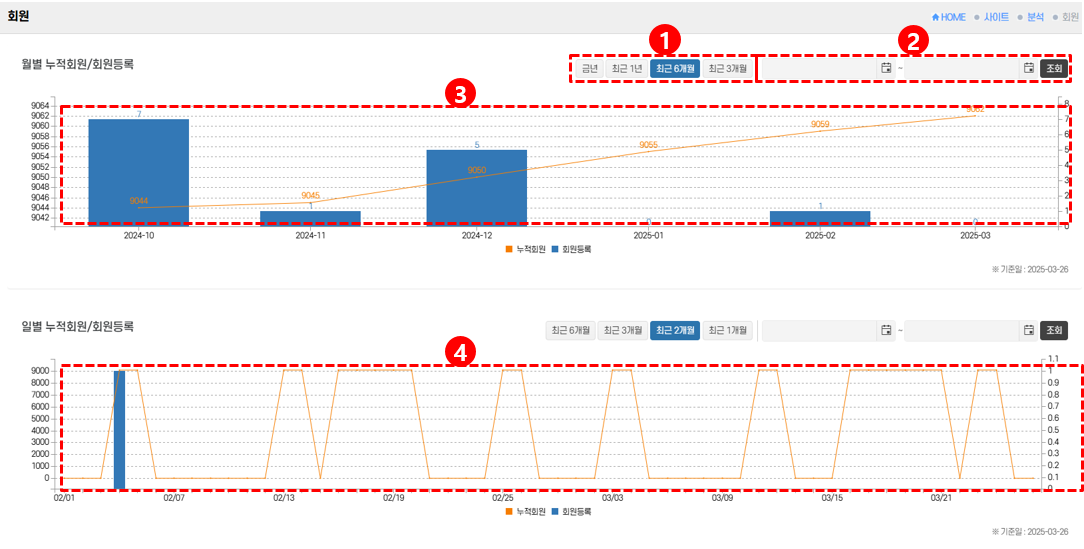The image size is (1084, 549).
Task: Click the 2024-10 blue bar in monthly chart
Action: [x=138, y=171]
